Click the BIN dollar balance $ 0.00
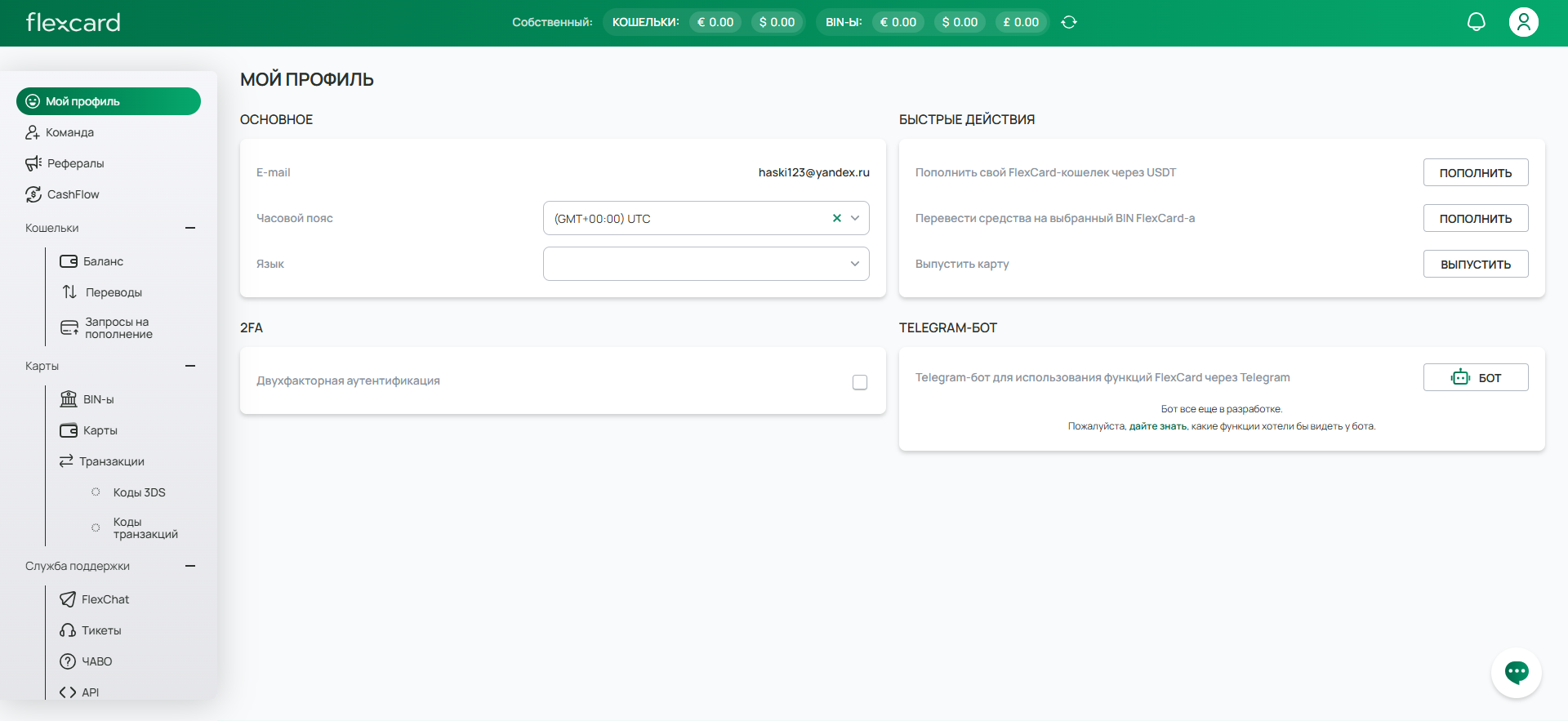 click(960, 22)
